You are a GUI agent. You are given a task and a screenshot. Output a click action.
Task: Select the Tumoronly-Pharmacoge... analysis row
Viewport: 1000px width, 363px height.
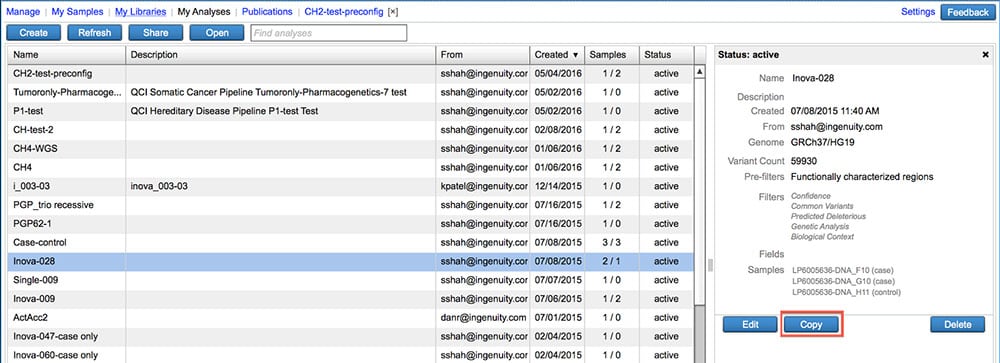tap(350, 93)
